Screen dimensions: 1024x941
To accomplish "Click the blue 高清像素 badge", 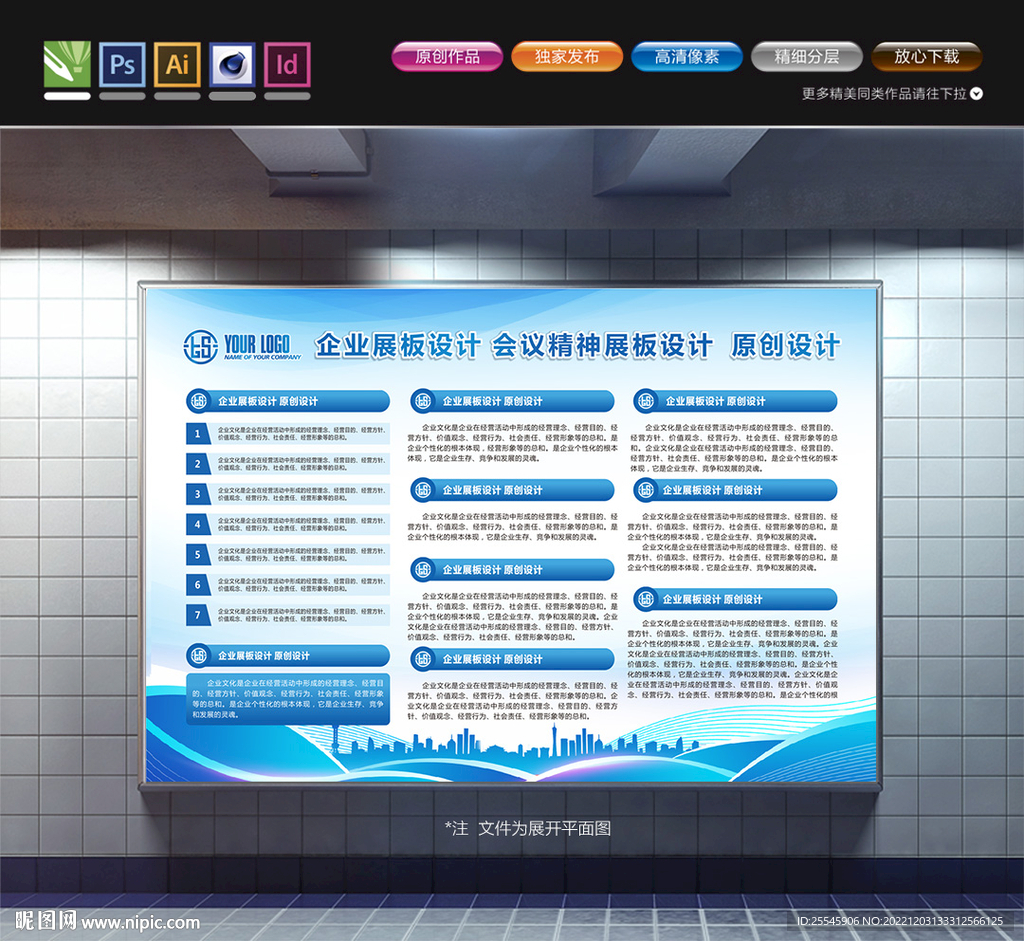I will click(x=687, y=56).
